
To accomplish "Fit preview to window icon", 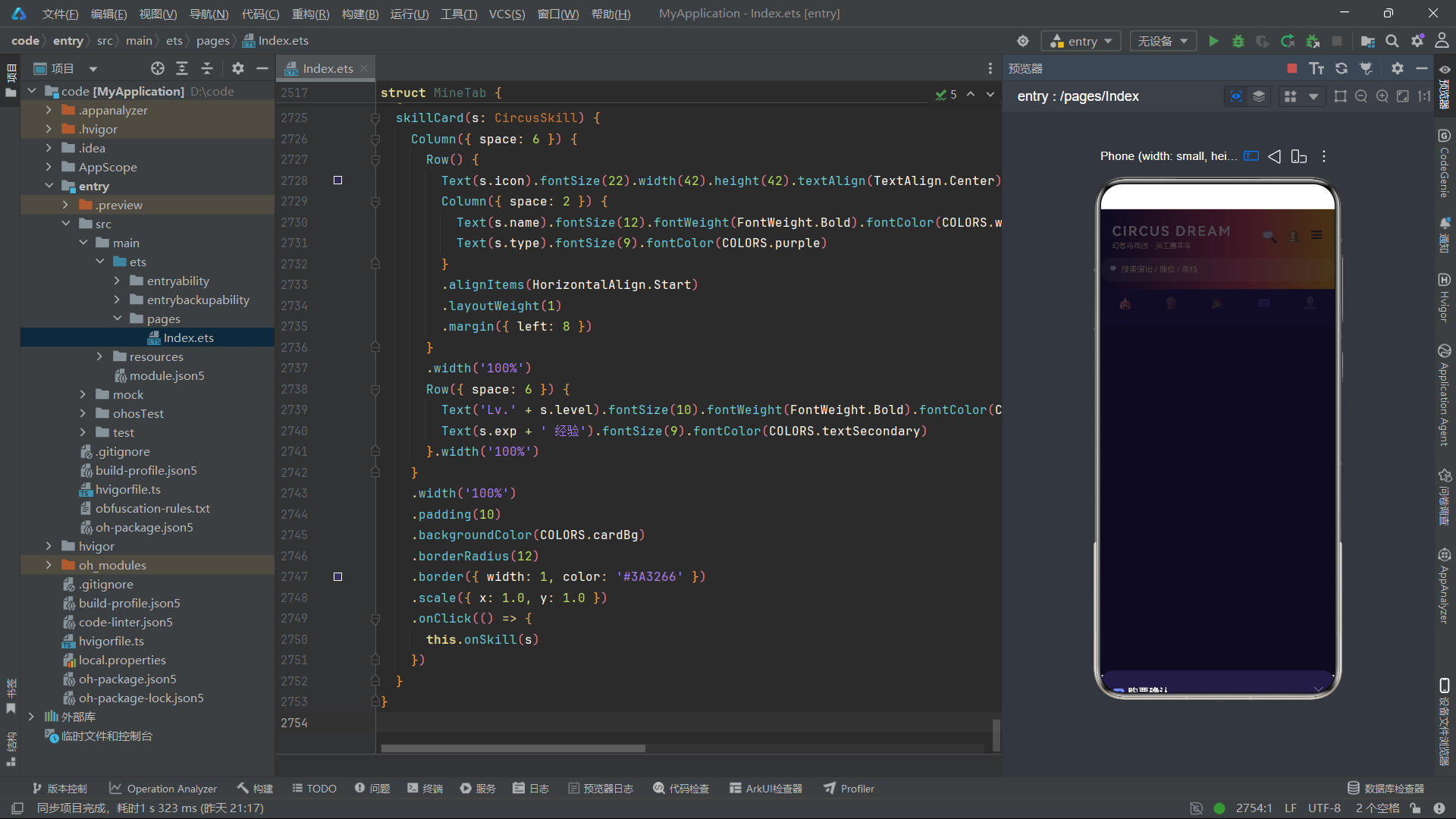I will tap(1403, 96).
